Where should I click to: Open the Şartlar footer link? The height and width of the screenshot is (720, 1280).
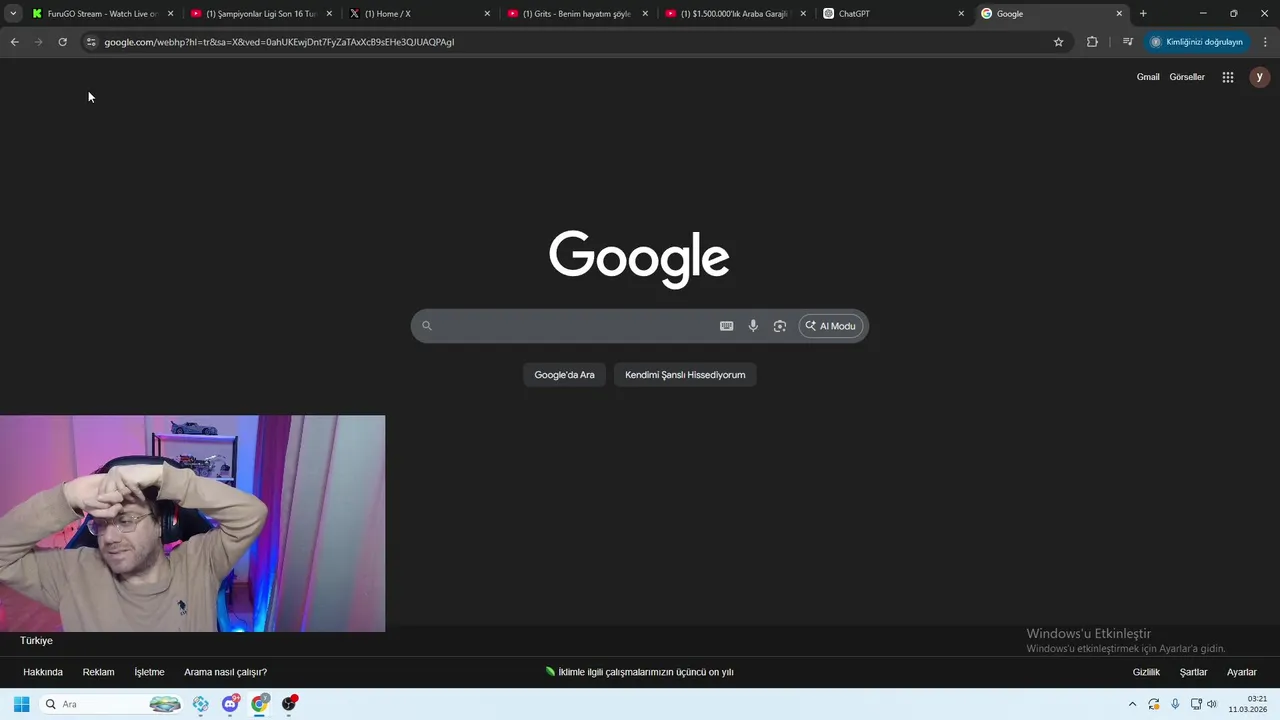[1193, 672]
